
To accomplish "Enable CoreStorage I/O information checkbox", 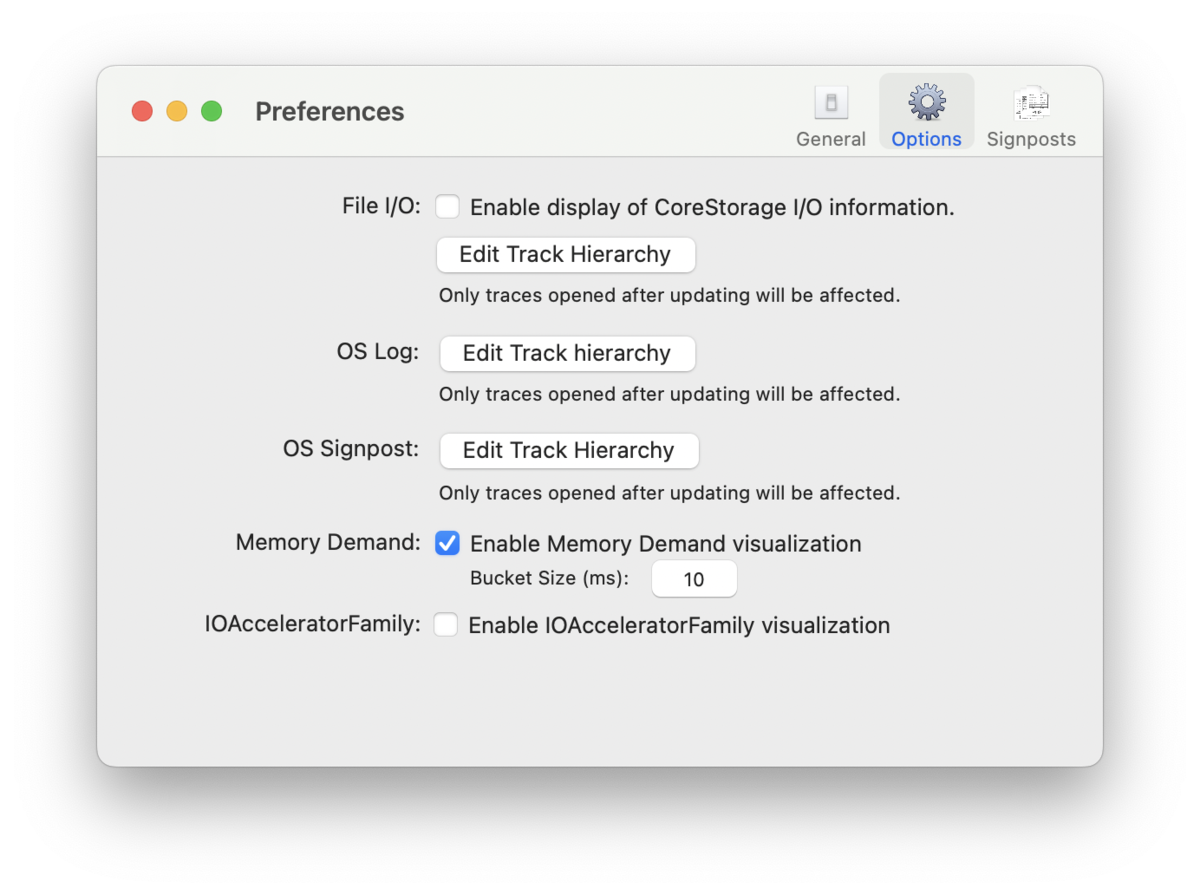I will coord(447,207).
